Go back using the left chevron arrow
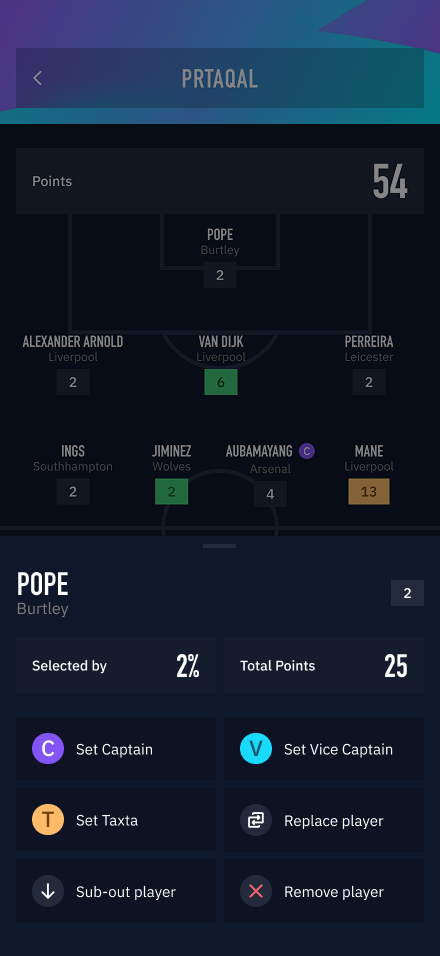This screenshot has width=440, height=956. point(38,78)
